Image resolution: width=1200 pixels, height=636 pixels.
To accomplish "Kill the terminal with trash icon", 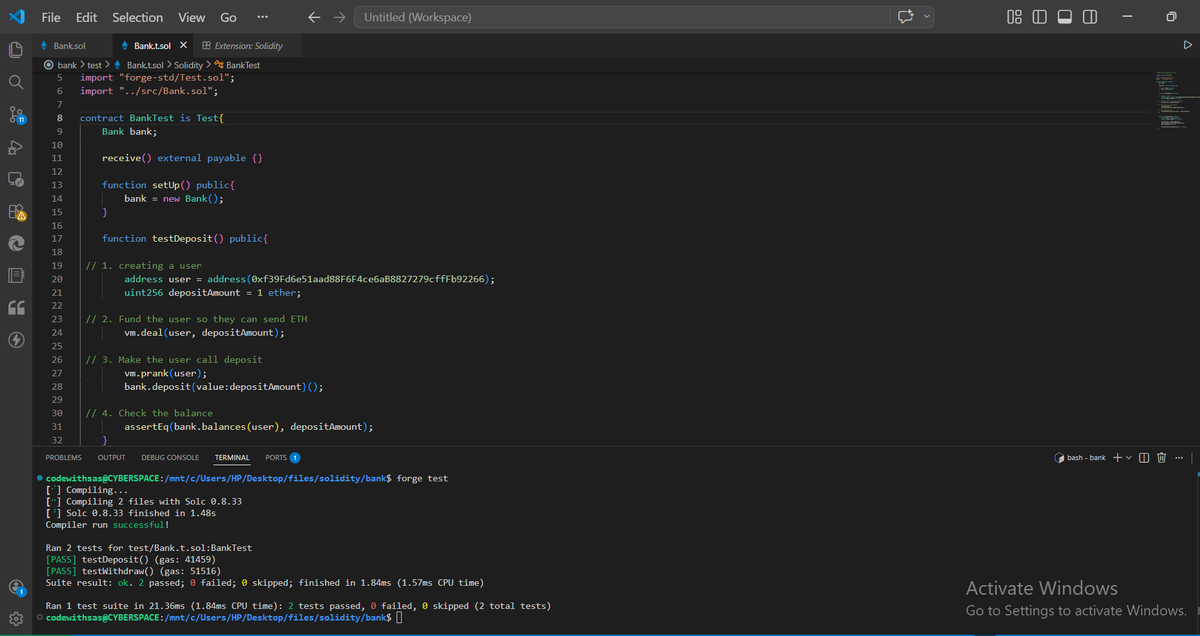I will (x=1161, y=458).
